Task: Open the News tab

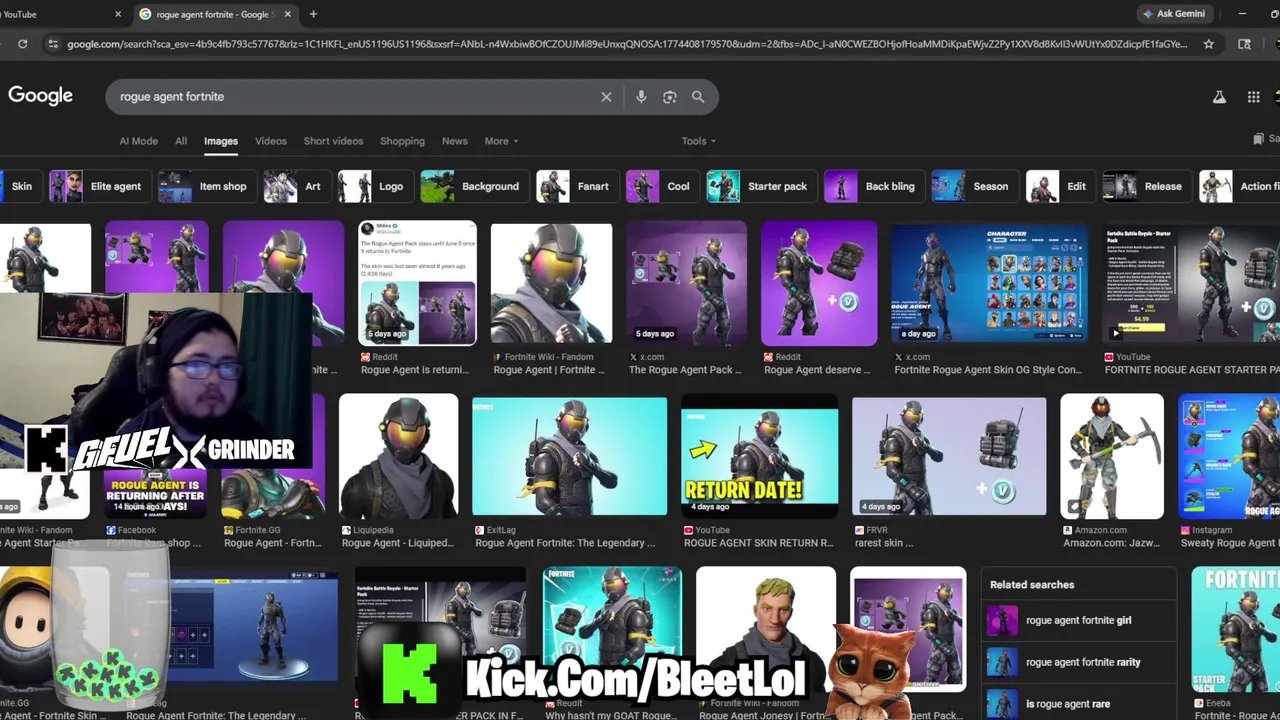Action: coord(455,141)
